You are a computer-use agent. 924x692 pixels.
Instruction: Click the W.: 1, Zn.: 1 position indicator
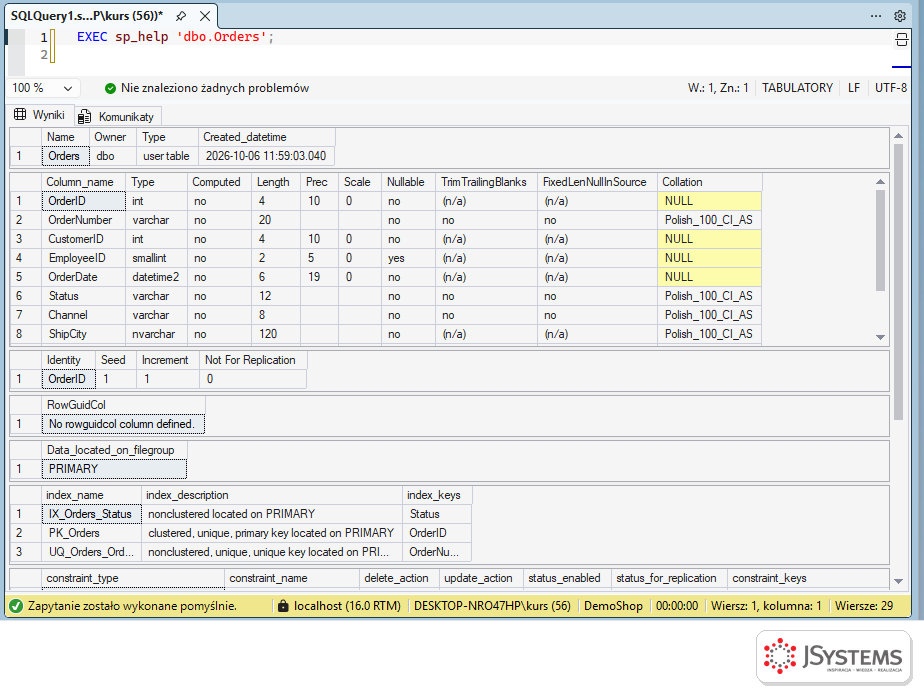point(718,88)
